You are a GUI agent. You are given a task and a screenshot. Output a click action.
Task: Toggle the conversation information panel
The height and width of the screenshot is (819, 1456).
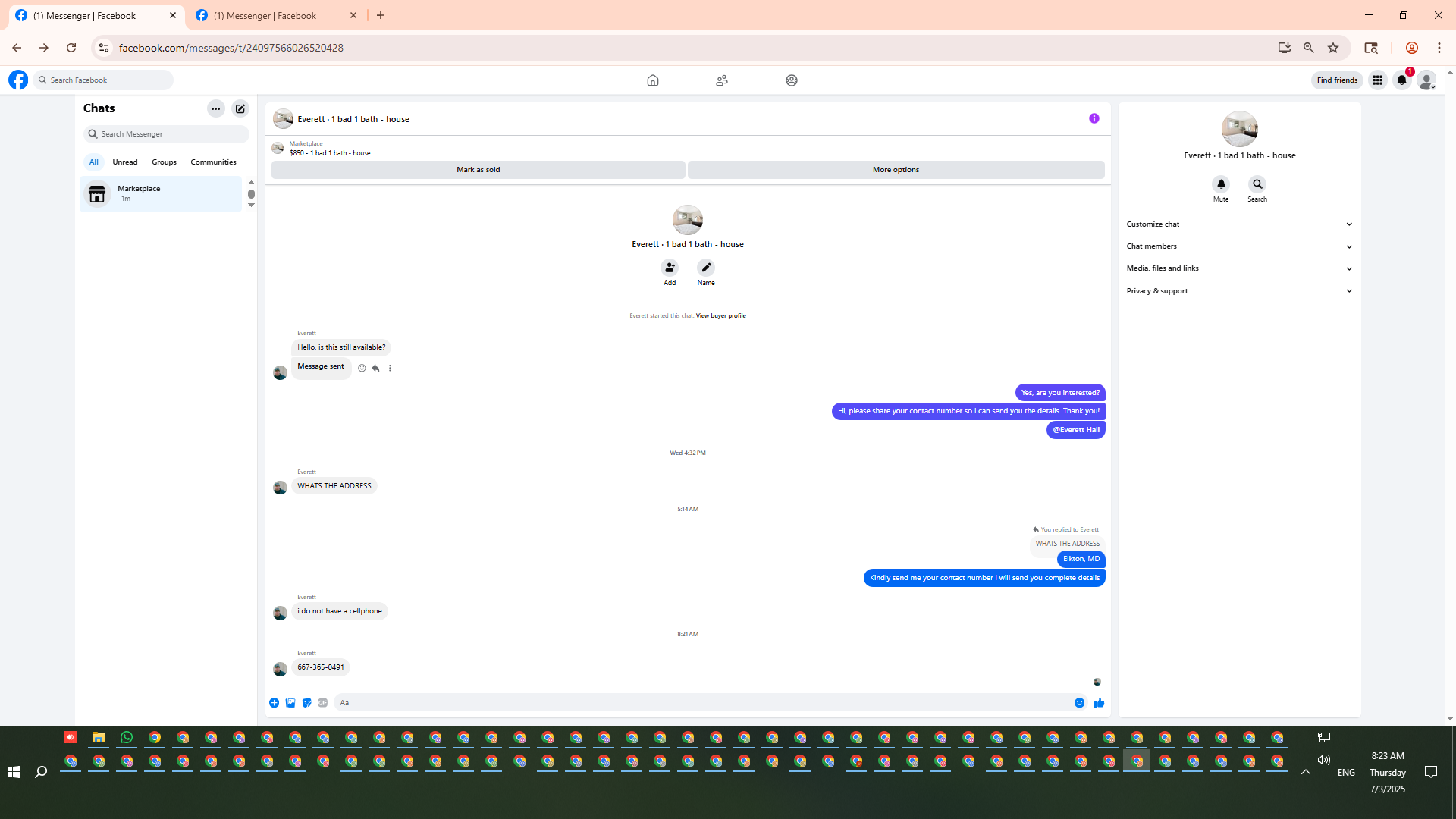tap(1094, 118)
